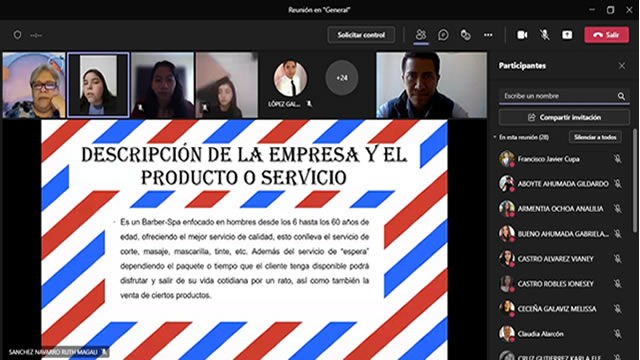The image size is (640, 360).
Task: Click ARMENTA OCHOA ANALILIA avatar
Action: (x=507, y=209)
